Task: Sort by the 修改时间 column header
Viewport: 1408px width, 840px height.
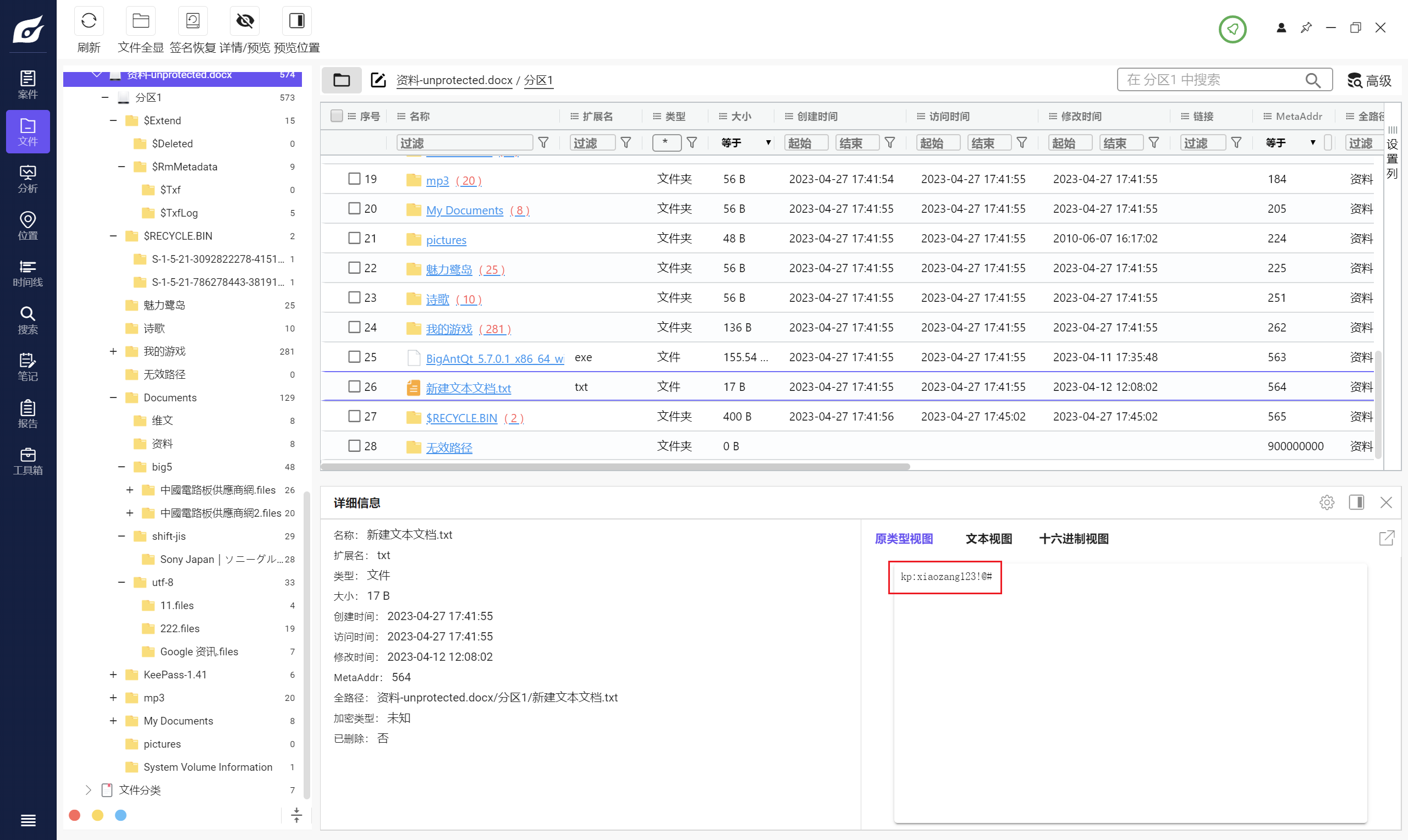Action: (1080, 116)
